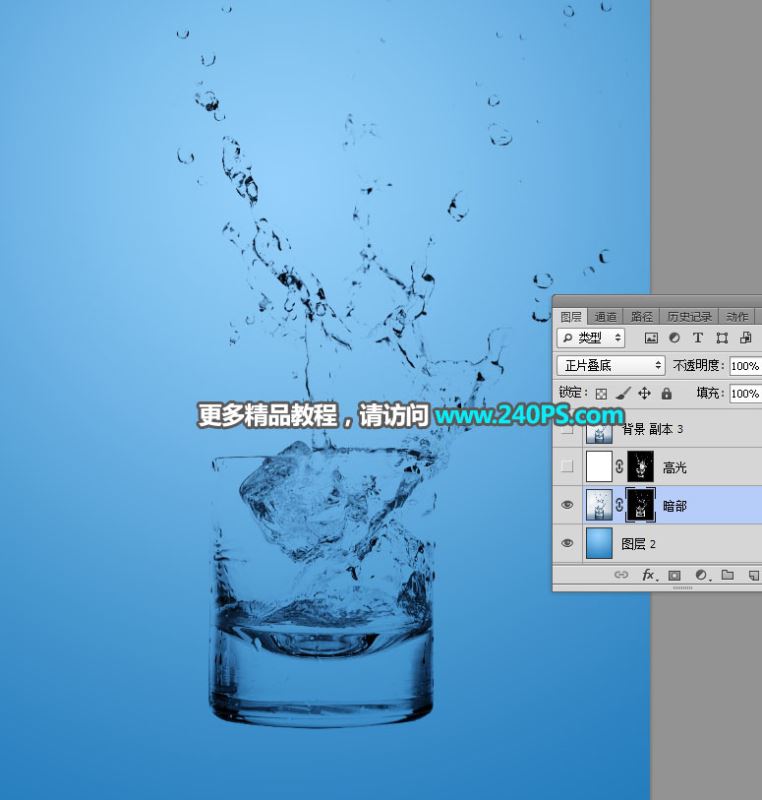The image size is (762, 800).
Task: Click lock image pixels brush icon
Action: point(623,393)
